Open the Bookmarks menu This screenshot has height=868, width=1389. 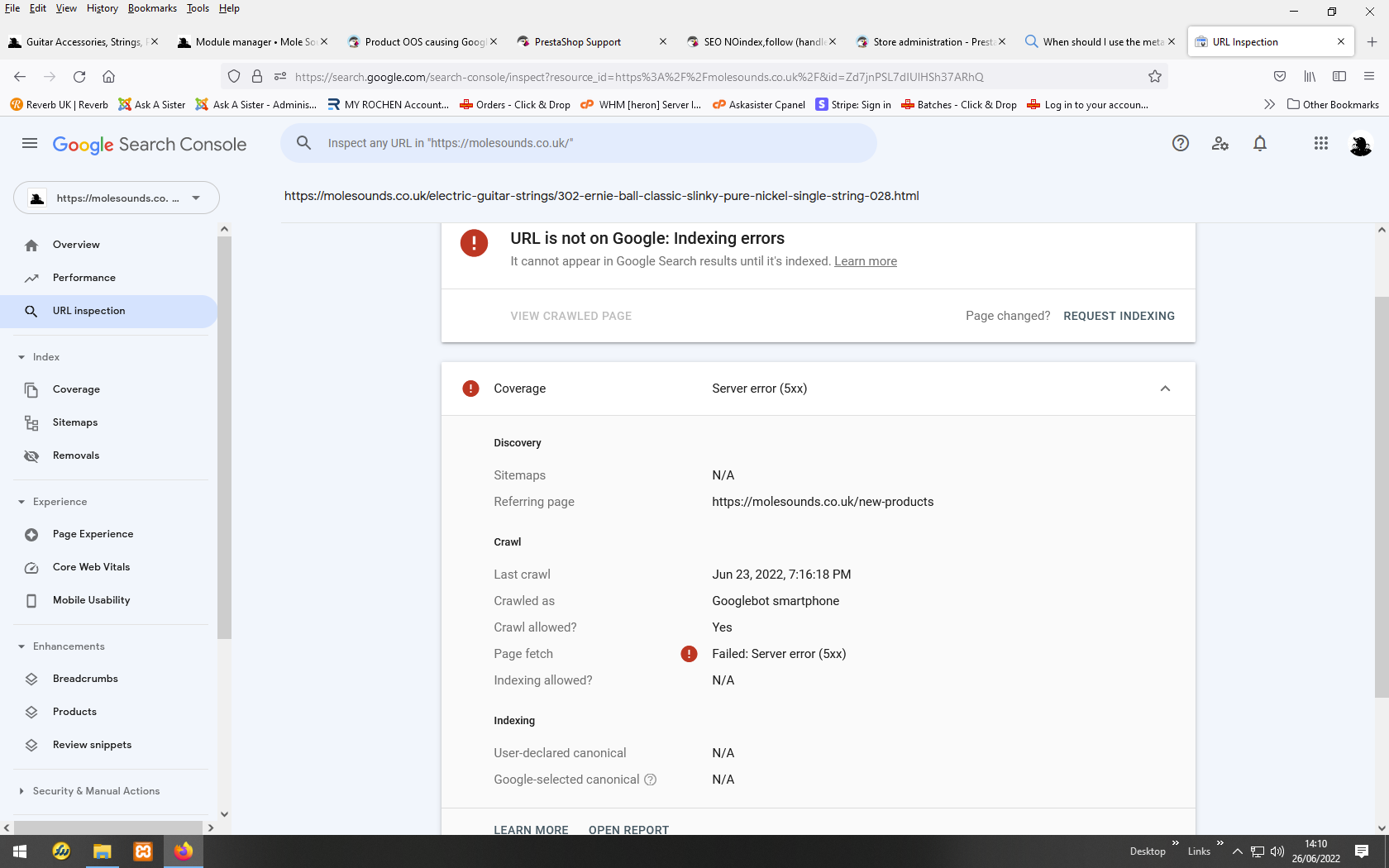tap(152, 8)
